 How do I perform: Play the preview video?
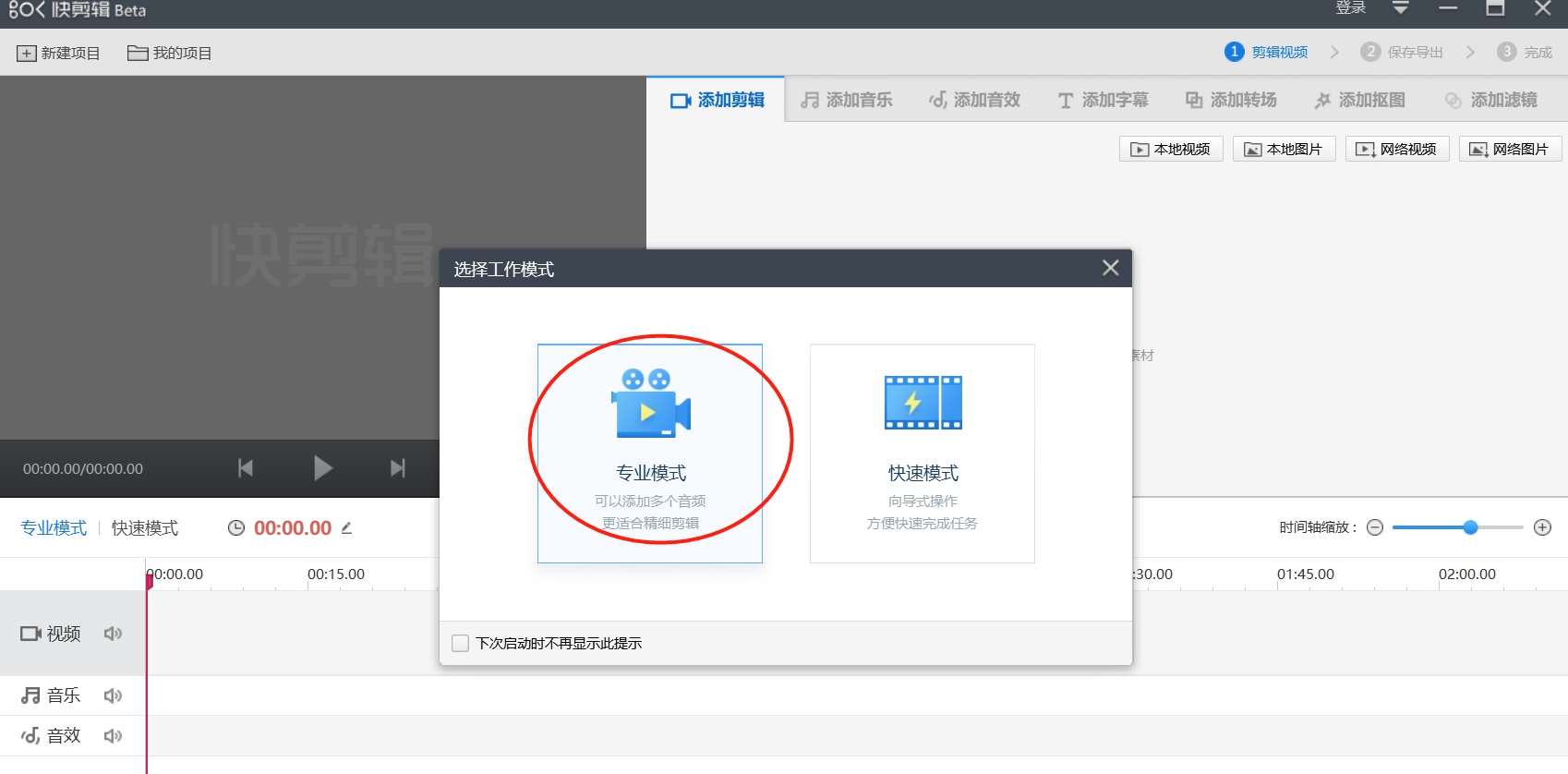pyautogui.click(x=322, y=468)
